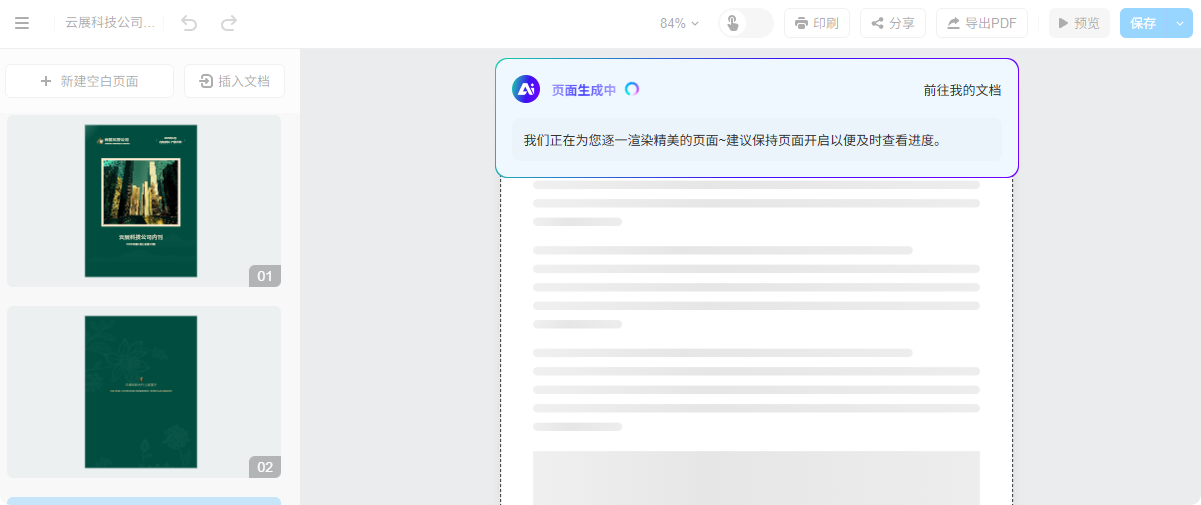
Task: Open the 84% zoom dropdown
Action: 679,23
